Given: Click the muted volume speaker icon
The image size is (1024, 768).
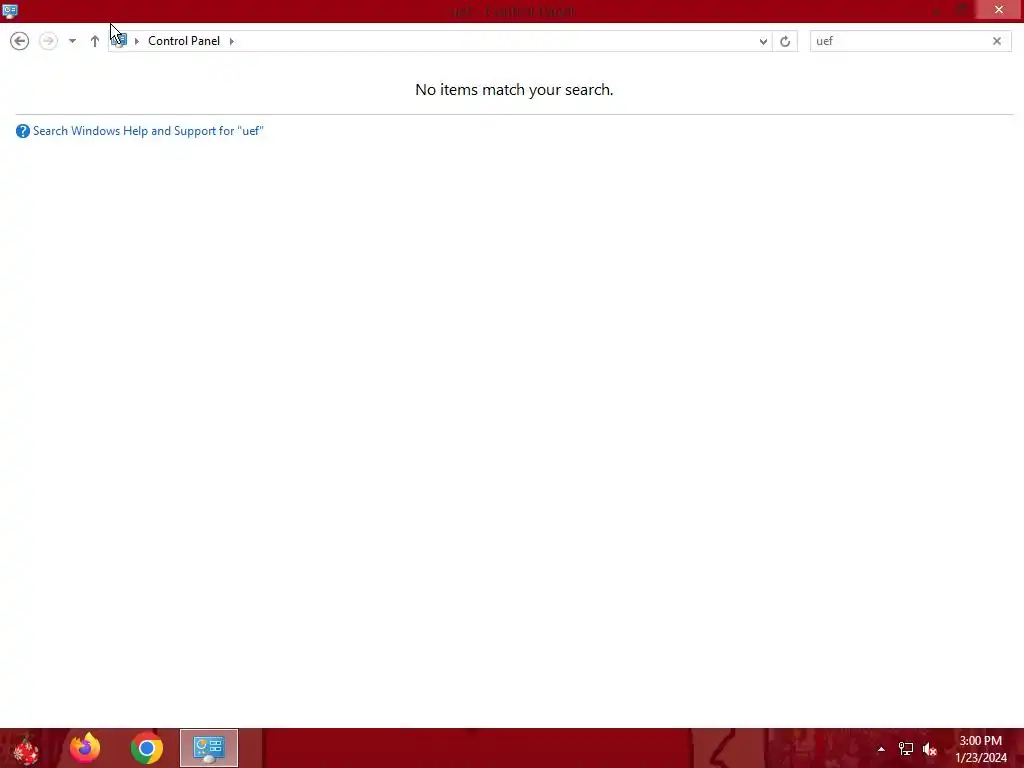Looking at the screenshot, I should point(930,749).
